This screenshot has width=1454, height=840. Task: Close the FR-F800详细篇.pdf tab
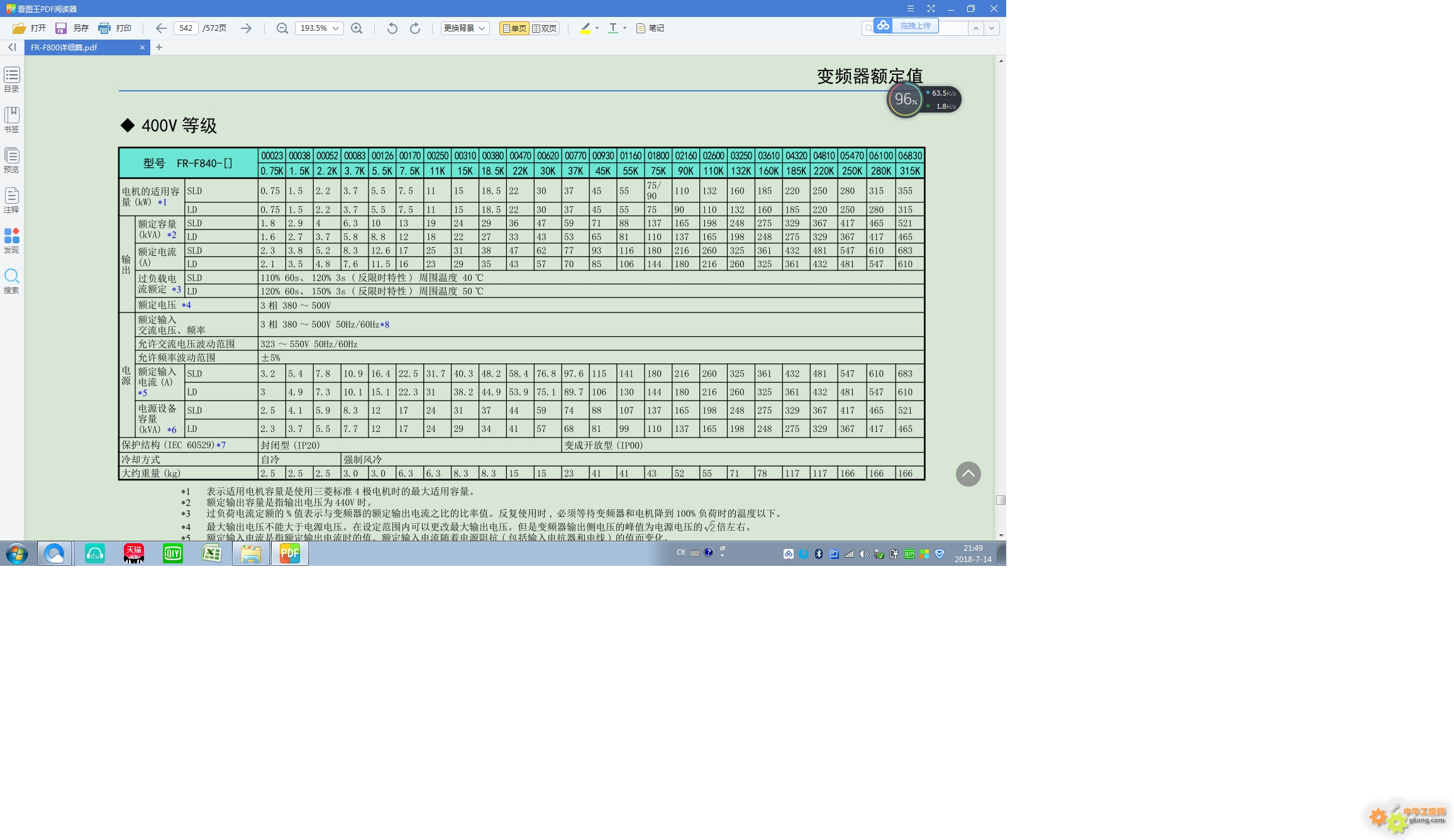coord(142,47)
